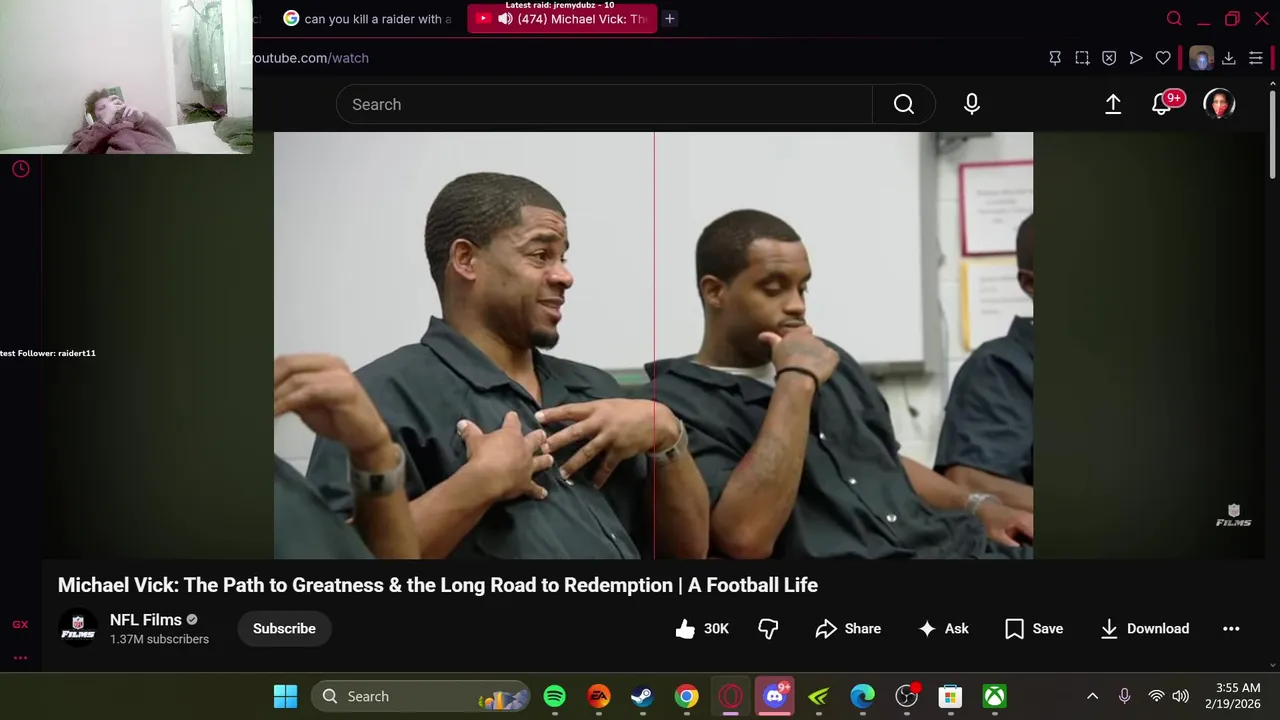Open Google Chrome from taskbar

click(686, 696)
